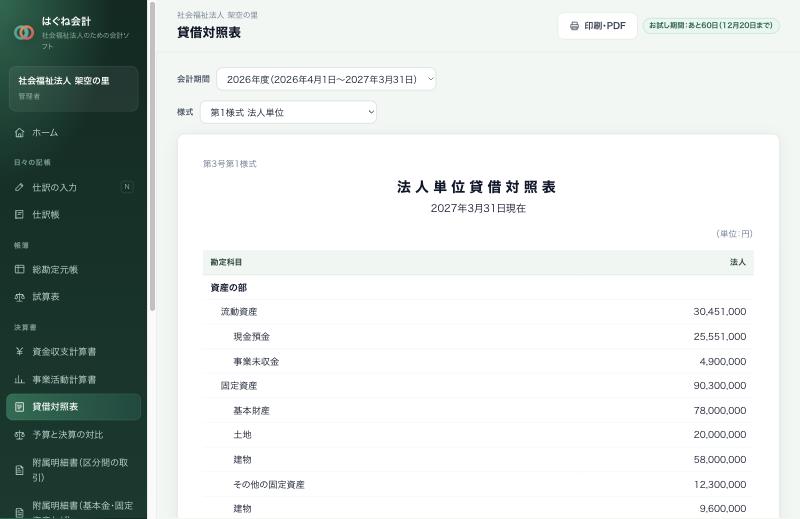Click the yen icon for 資金収支計算書
This screenshot has height=519, width=800.
pyautogui.click(x=19, y=351)
